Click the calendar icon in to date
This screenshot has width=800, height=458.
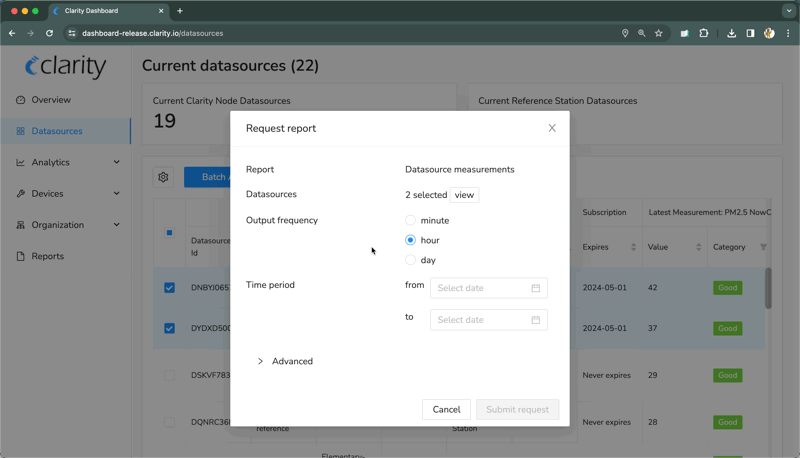(x=535, y=320)
